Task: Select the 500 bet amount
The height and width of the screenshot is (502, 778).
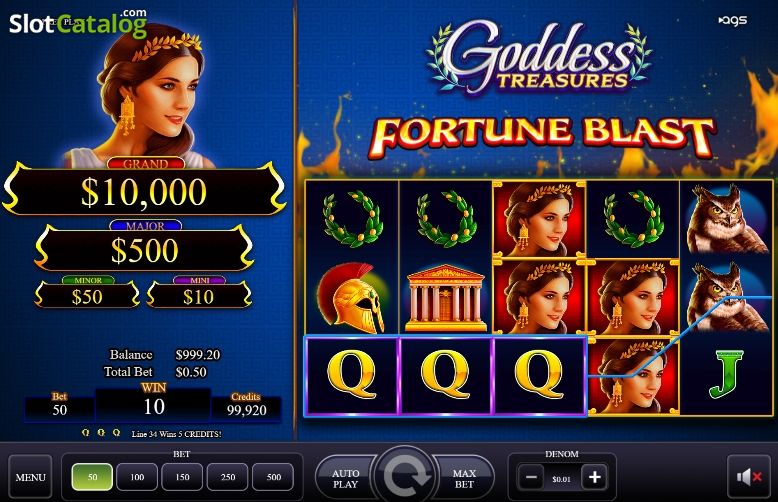Action: [x=273, y=477]
